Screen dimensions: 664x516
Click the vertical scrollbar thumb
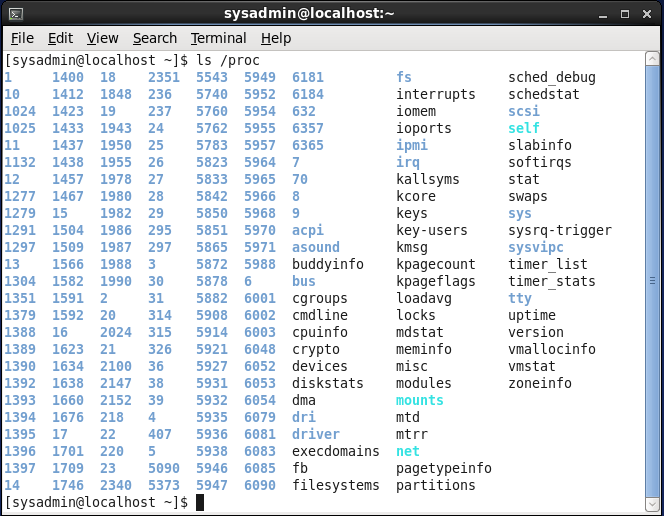pos(652,281)
